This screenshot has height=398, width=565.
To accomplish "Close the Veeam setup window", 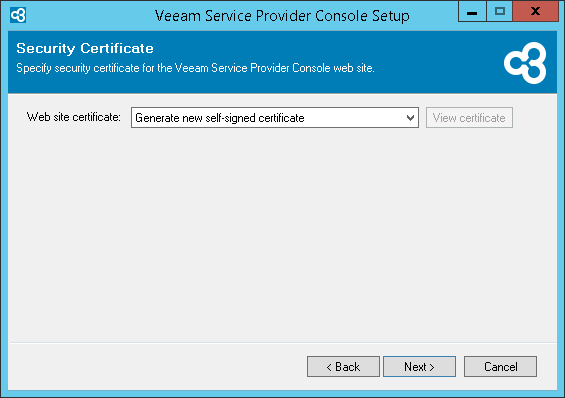I will (x=535, y=12).
